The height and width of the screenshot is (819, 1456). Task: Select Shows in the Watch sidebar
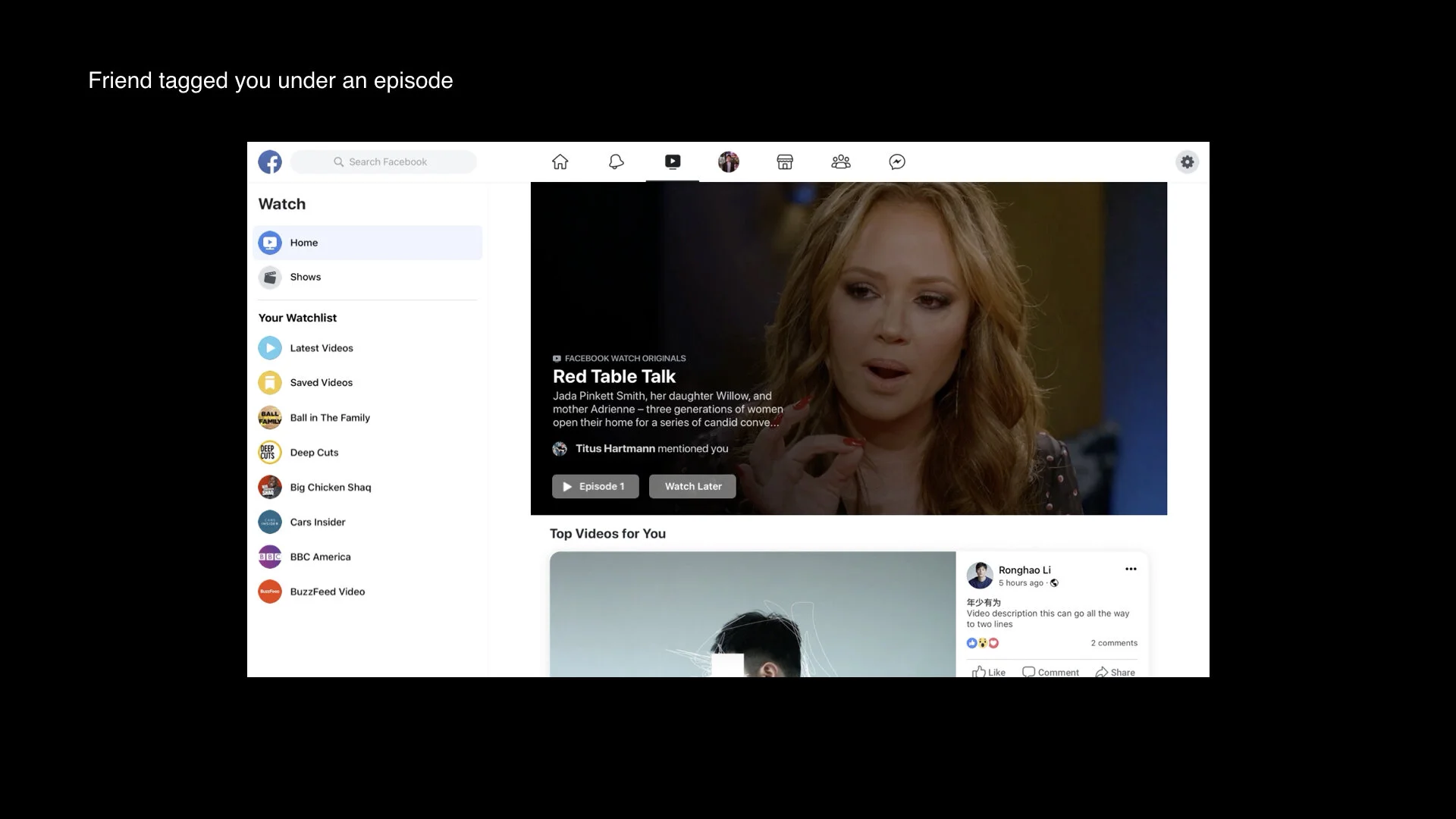368,278
